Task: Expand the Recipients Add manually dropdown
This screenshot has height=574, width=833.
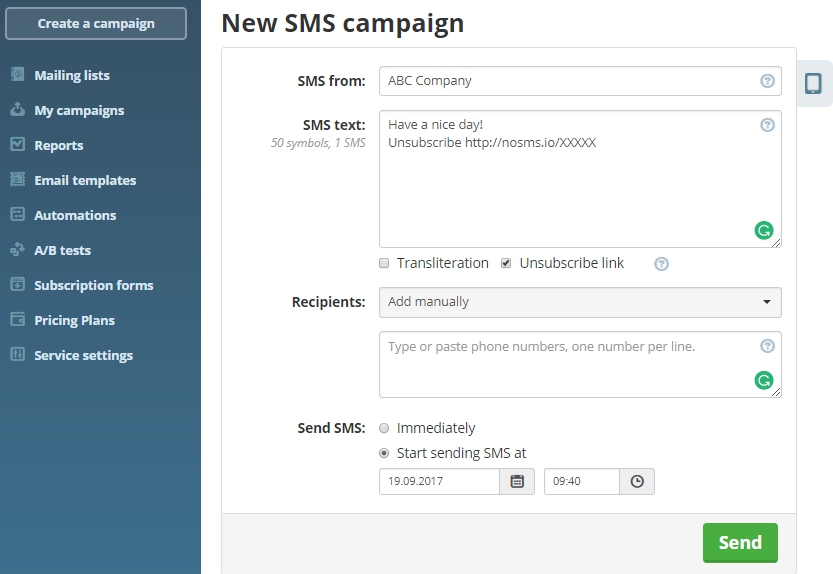Action: point(580,302)
